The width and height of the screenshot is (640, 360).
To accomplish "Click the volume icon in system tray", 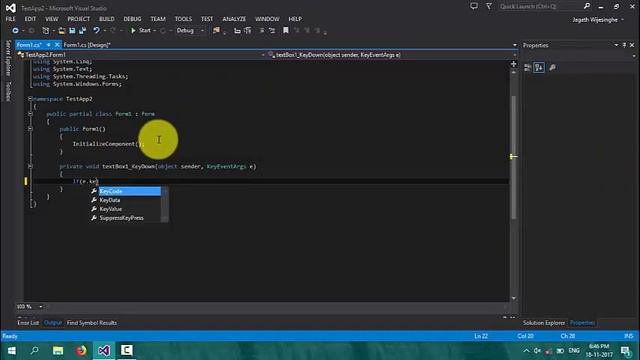I will 537,351.
